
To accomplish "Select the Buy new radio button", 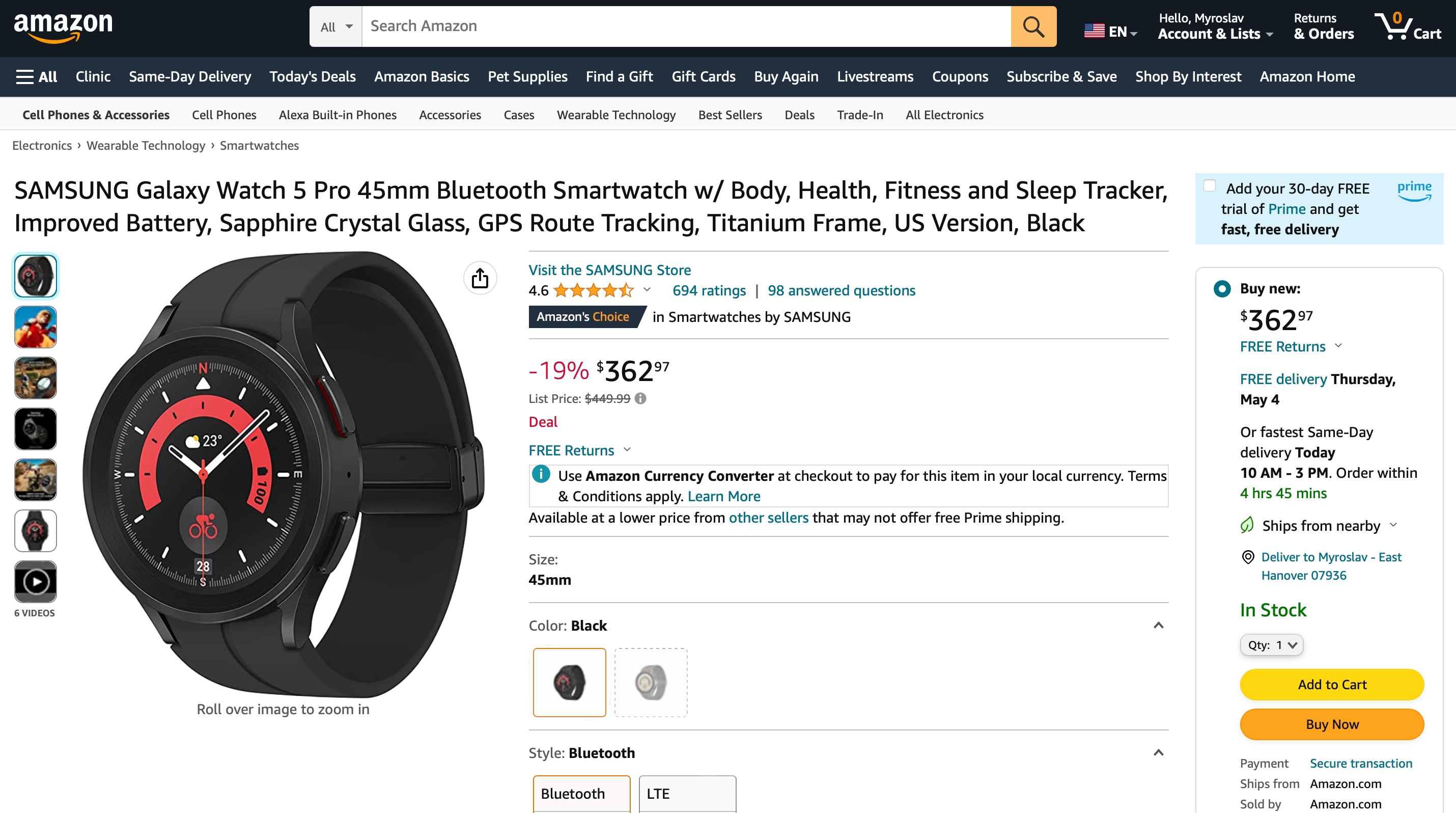I will pos(1222,289).
